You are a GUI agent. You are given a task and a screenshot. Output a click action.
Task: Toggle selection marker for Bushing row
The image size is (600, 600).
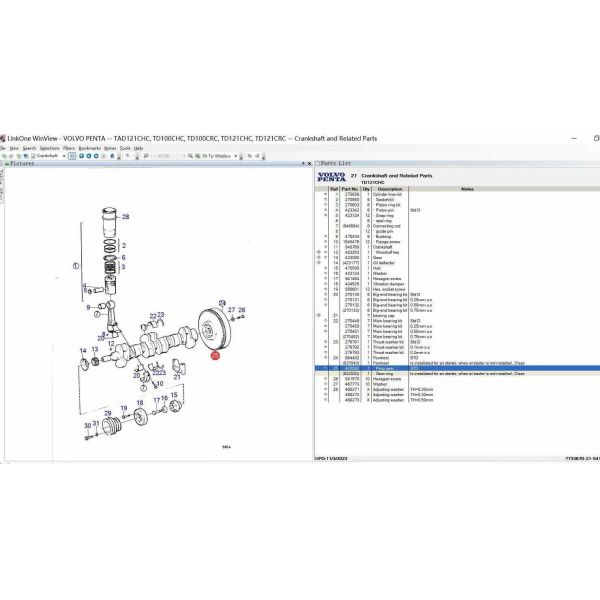[326, 237]
